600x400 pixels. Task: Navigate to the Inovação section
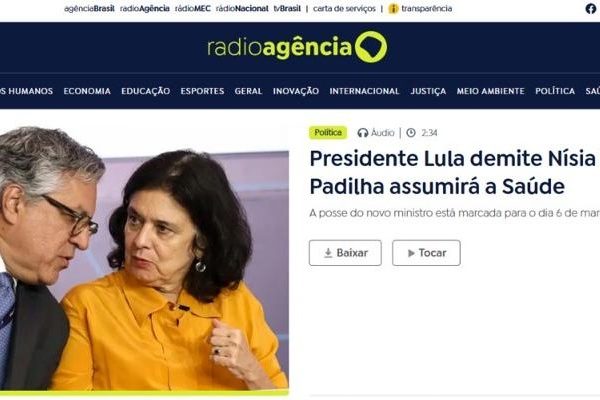(296, 91)
